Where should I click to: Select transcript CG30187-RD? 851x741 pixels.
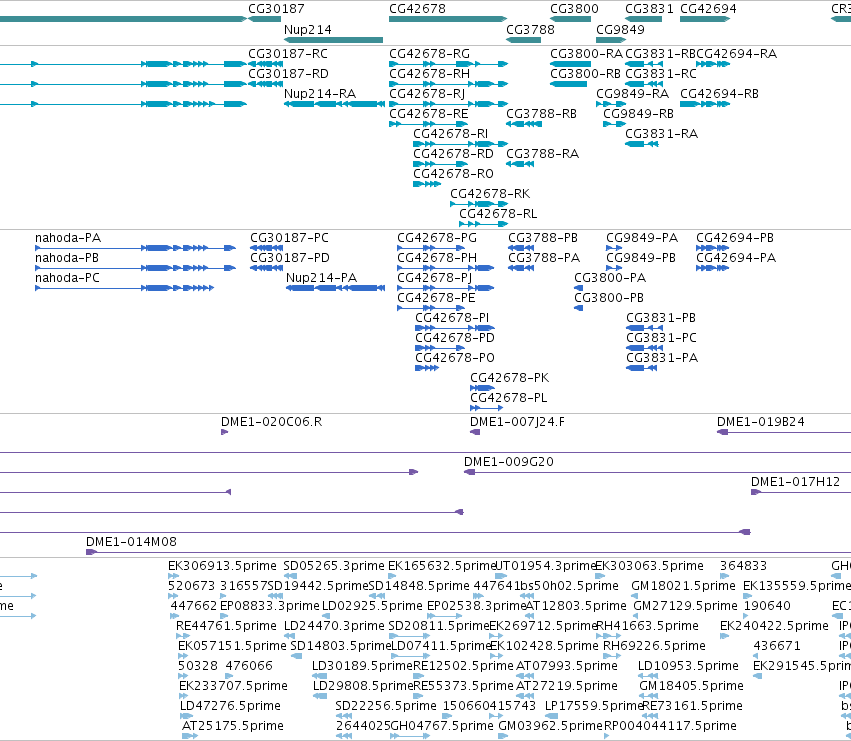click(288, 74)
